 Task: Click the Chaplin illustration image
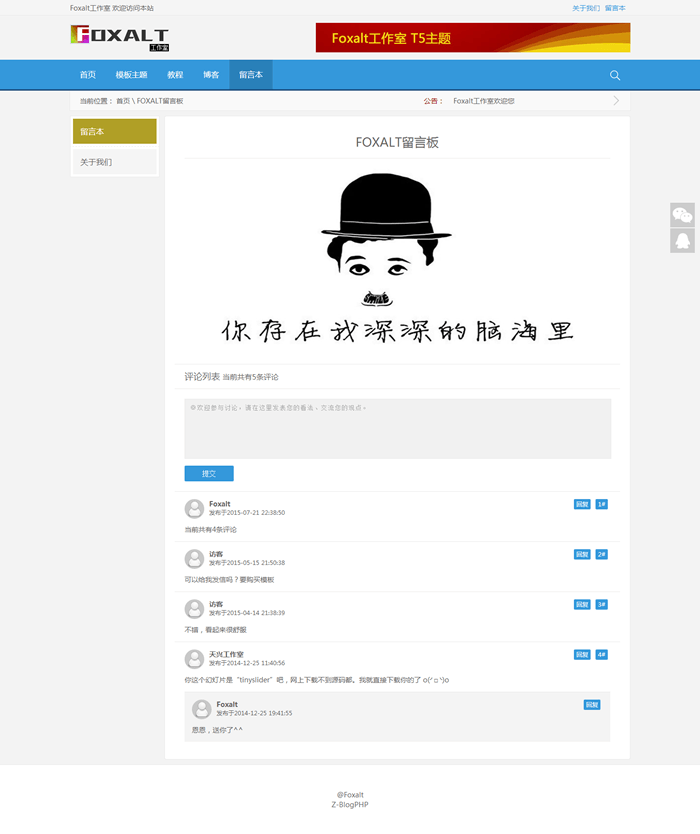[x=397, y=258]
